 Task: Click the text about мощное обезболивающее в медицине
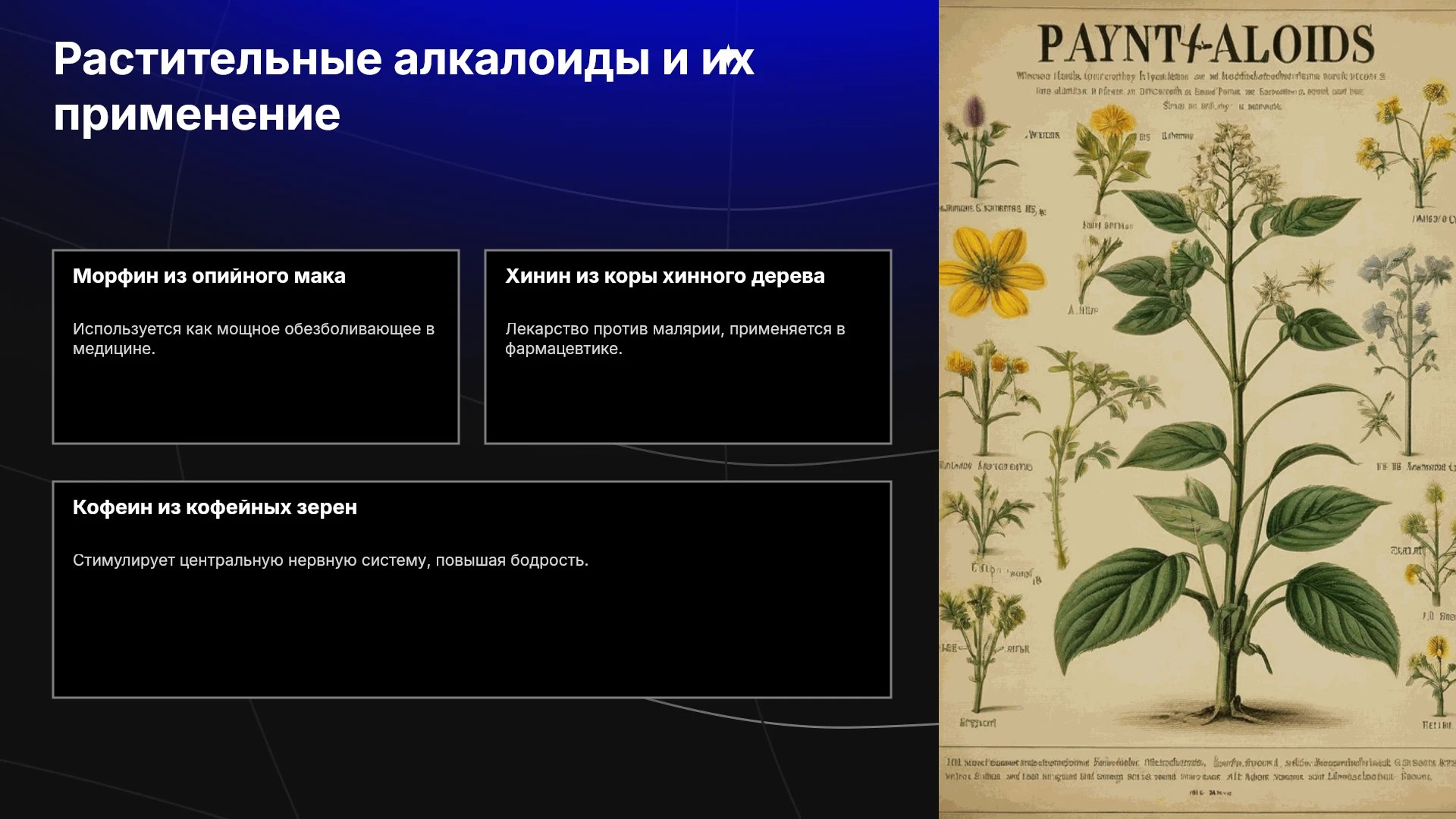253,338
